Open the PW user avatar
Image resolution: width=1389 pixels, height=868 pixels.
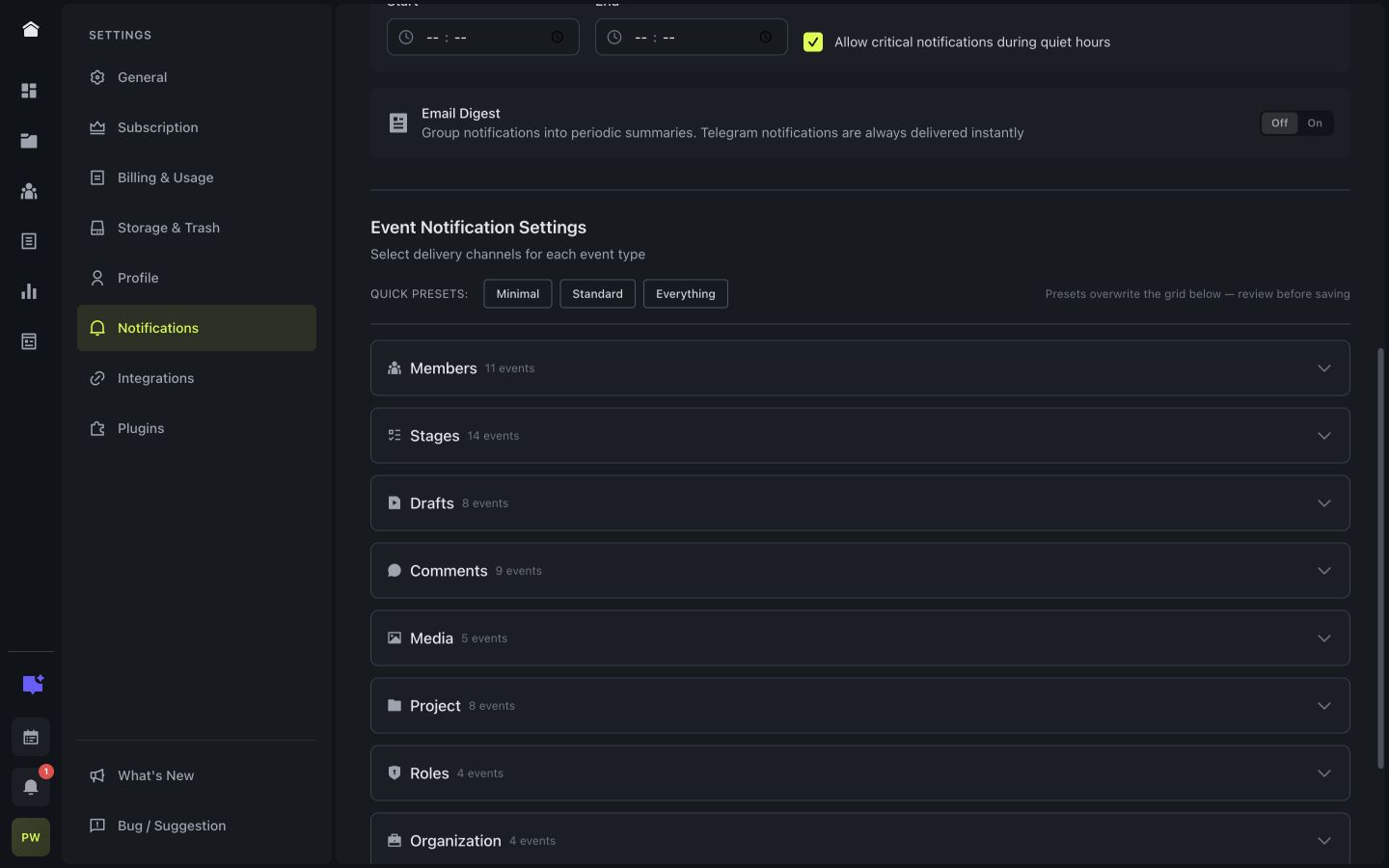click(x=31, y=837)
